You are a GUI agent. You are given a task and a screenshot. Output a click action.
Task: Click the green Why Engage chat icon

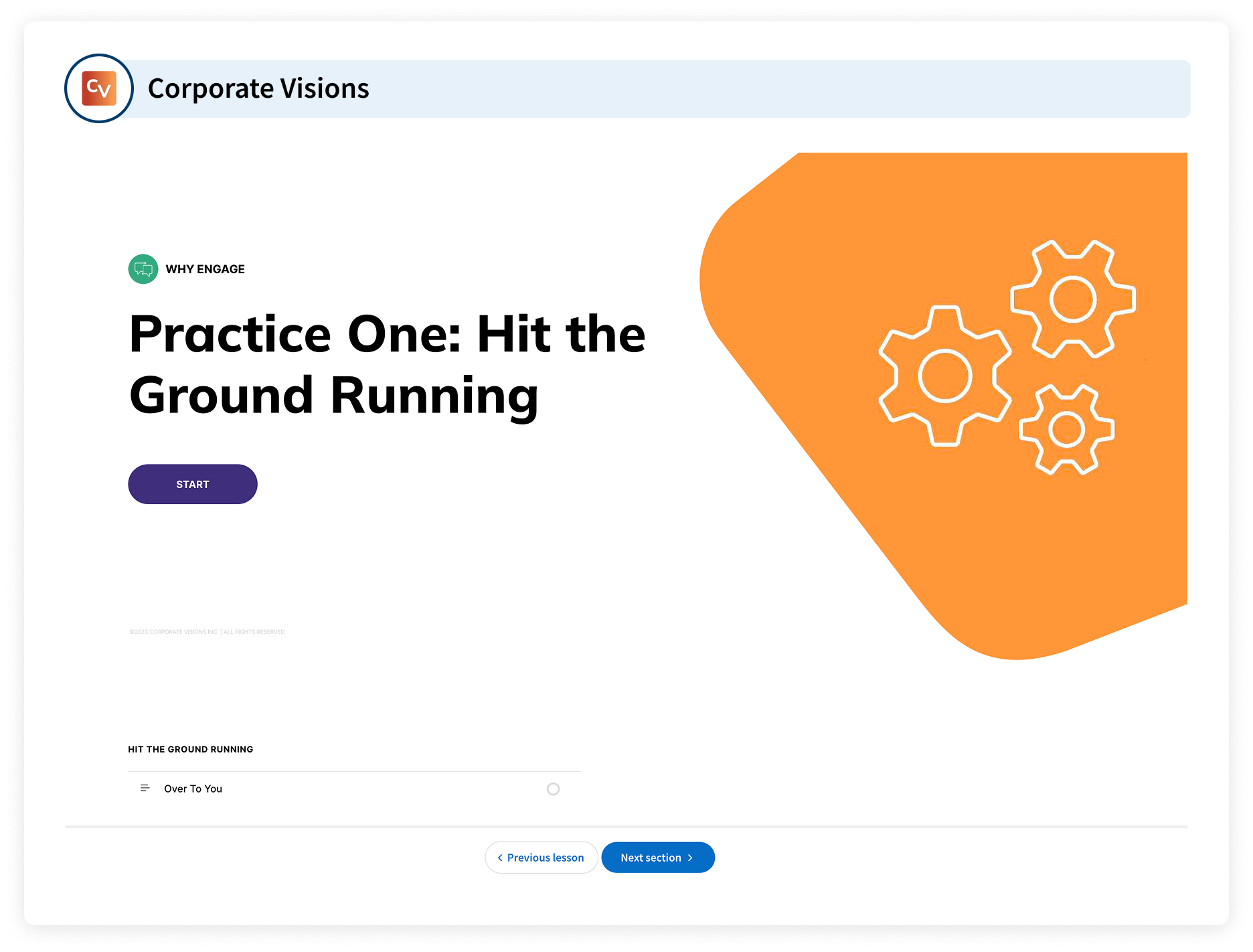click(x=143, y=269)
